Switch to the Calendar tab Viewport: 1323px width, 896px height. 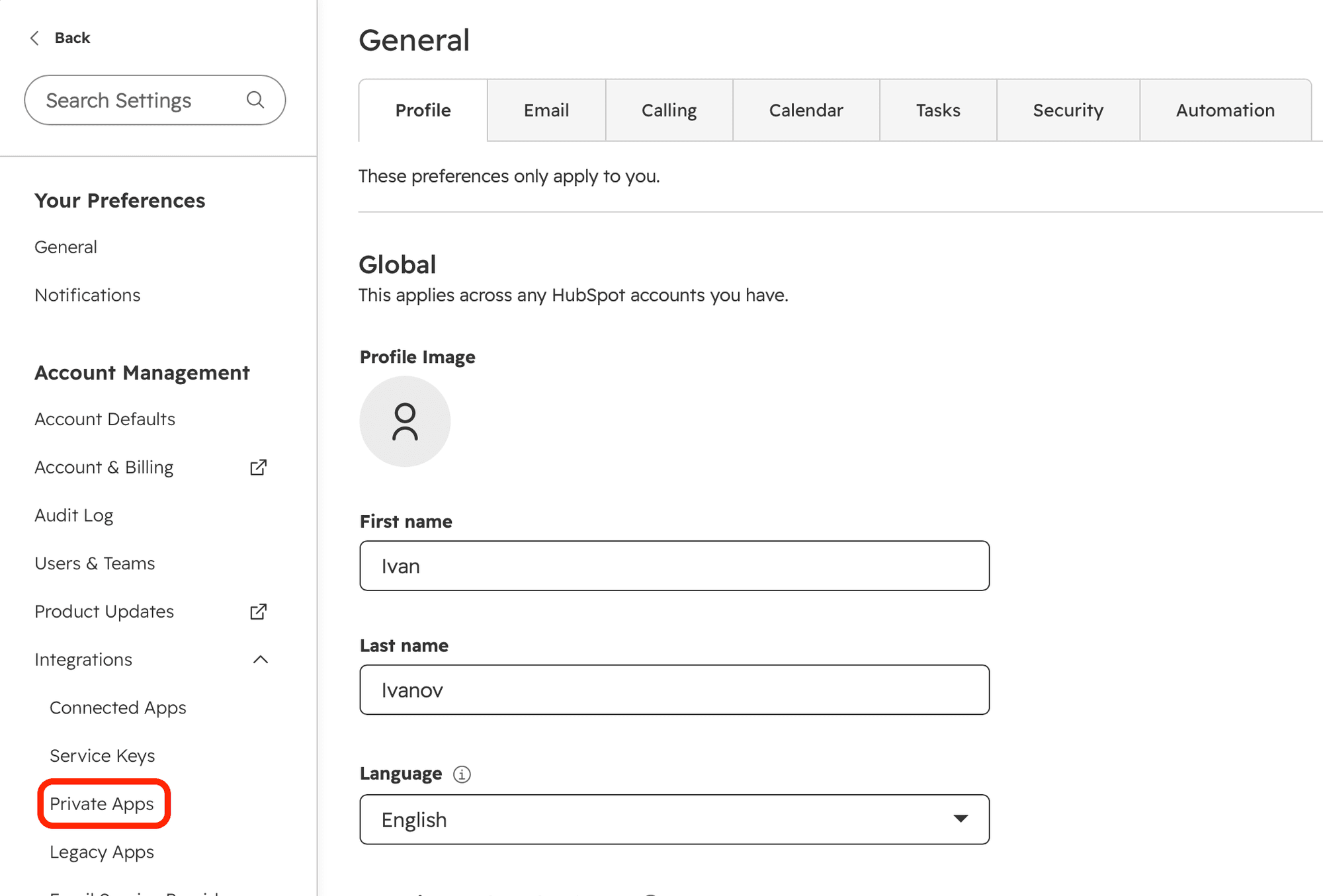806,110
